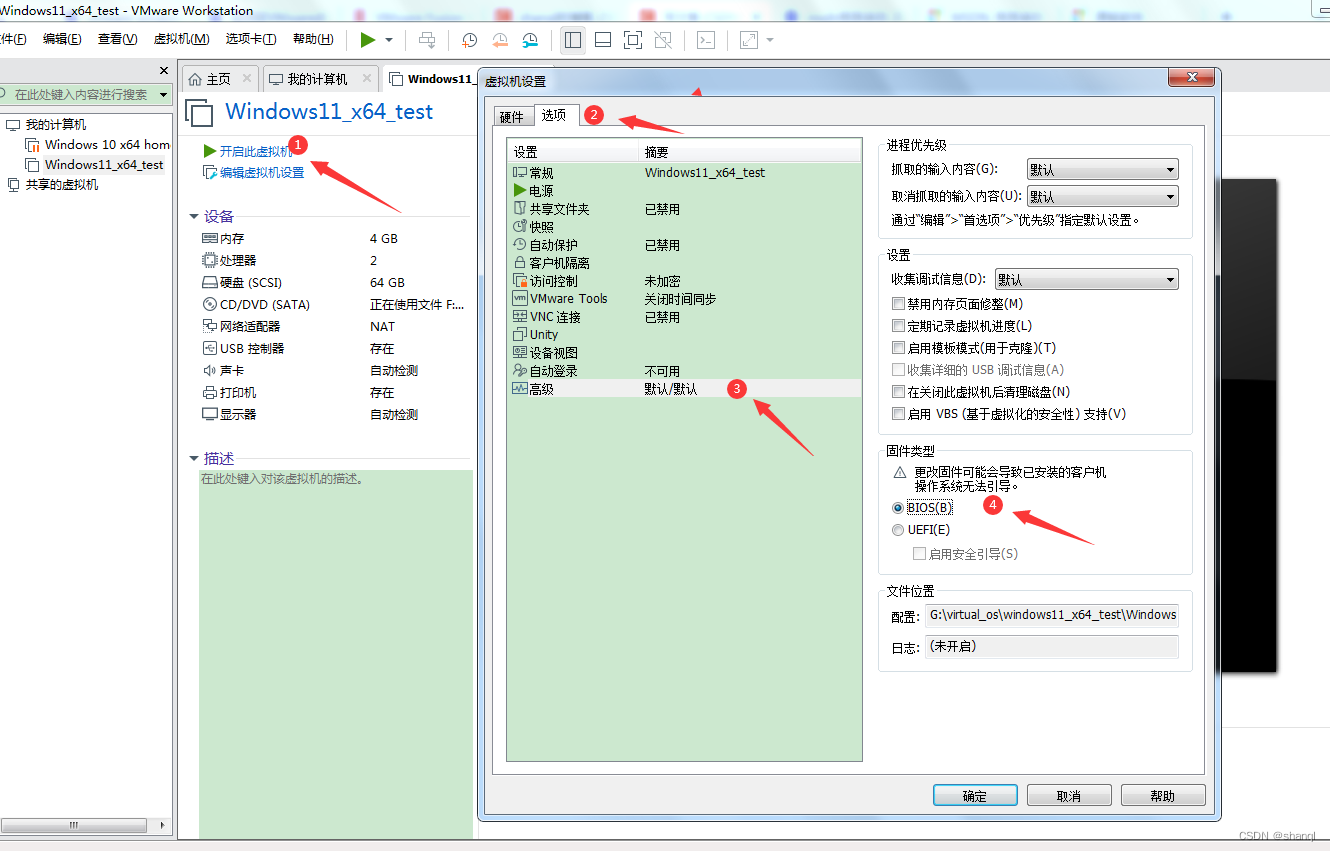Enter full screen mode via toolbar icon
Screen dimensions: 1330x851
[x=633, y=40]
